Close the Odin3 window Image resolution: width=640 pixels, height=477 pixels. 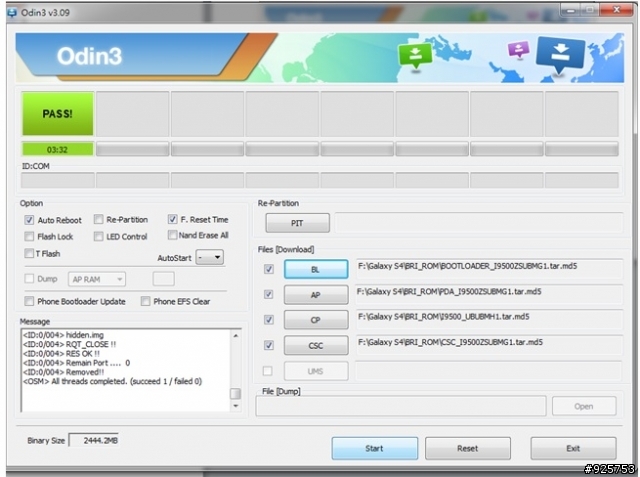[x=616, y=10]
